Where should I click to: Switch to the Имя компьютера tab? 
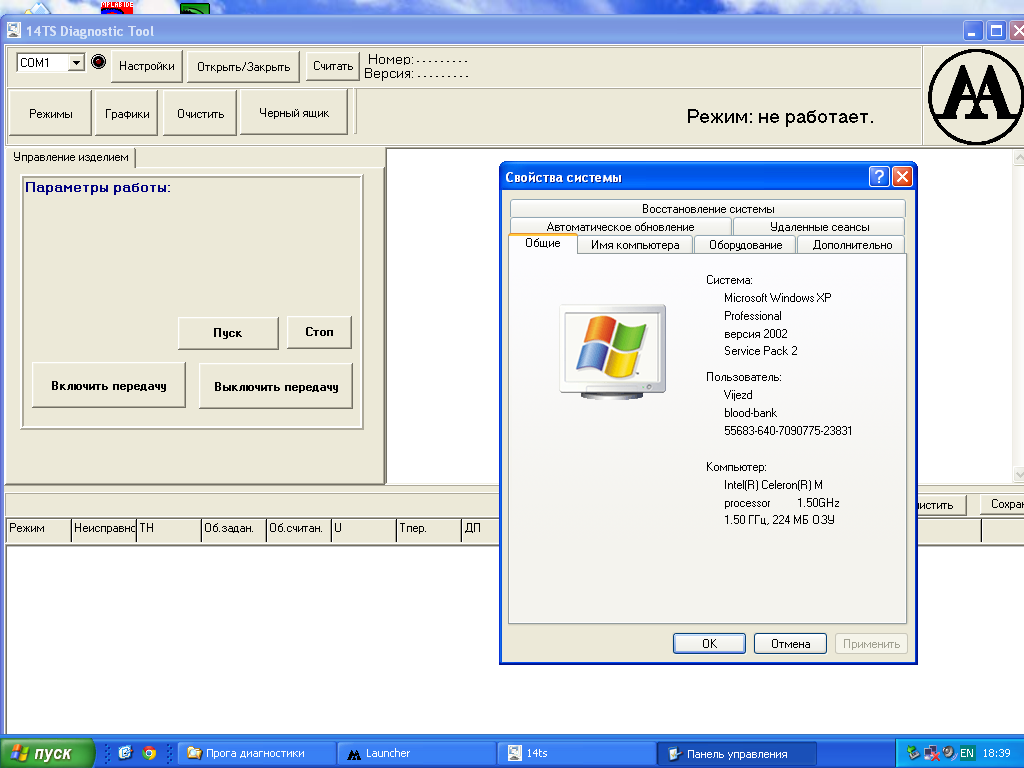point(635,245)
